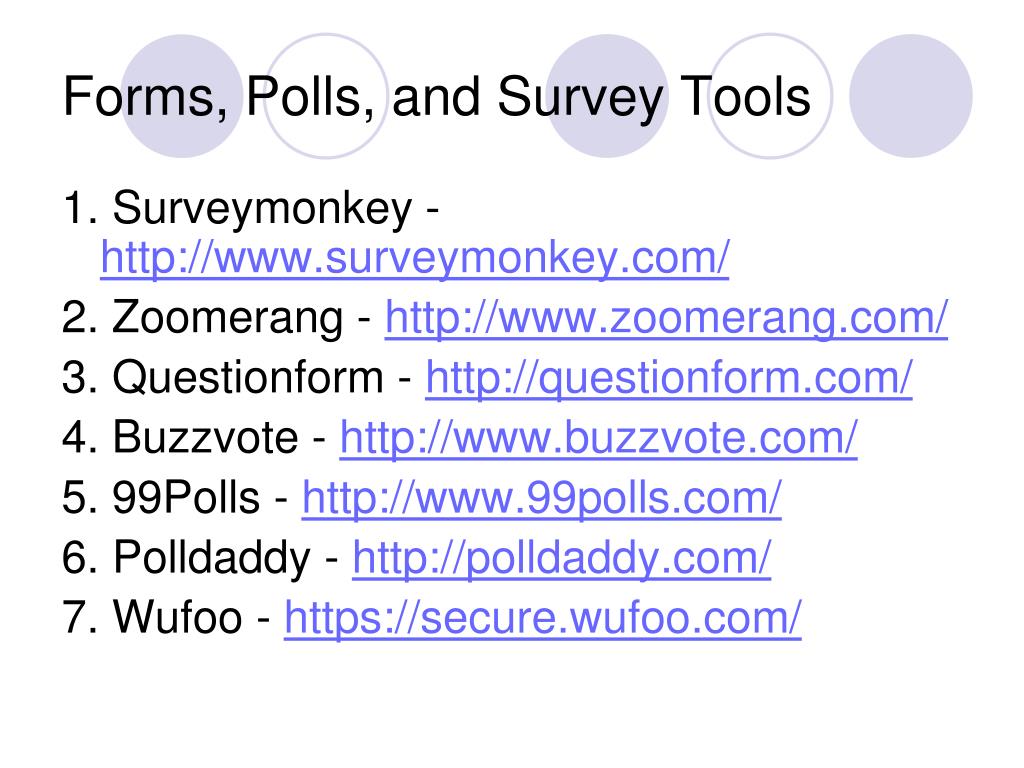Select the outlined circle behind the word 'Tools'

coord(770,96)
